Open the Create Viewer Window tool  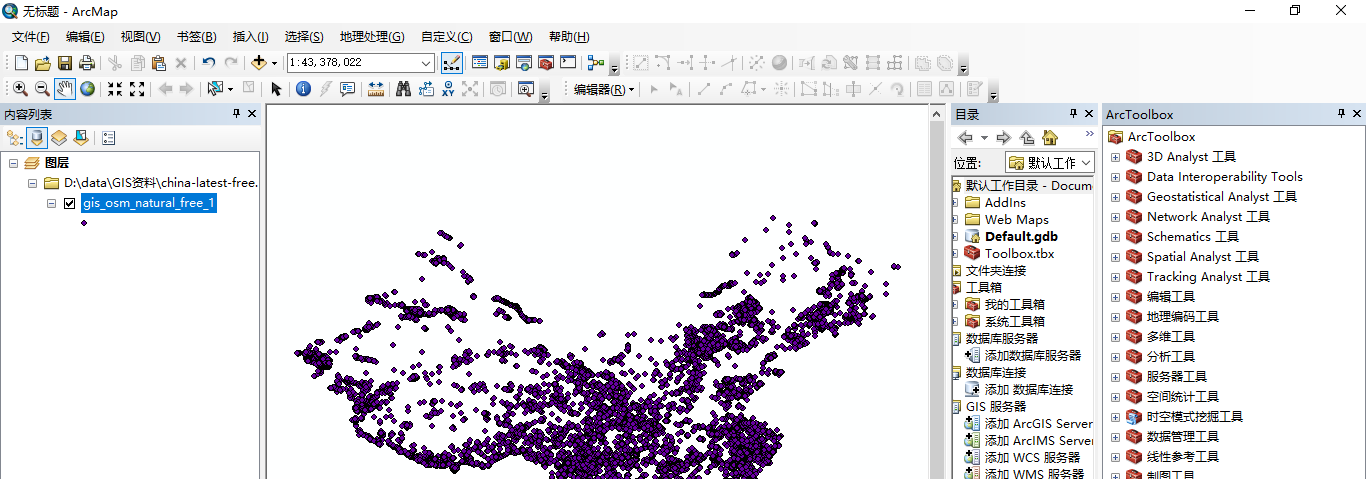[x=525, y=89]
